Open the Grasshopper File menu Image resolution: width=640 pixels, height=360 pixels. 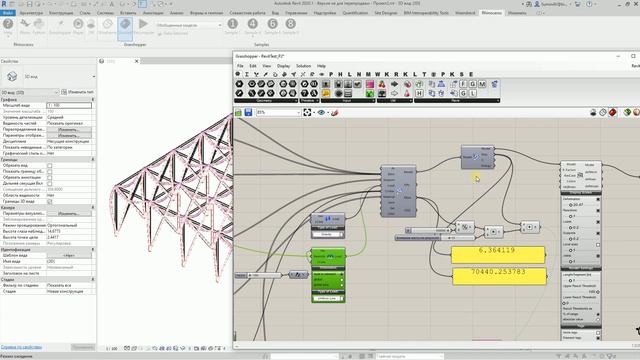(x=240, y=66)
